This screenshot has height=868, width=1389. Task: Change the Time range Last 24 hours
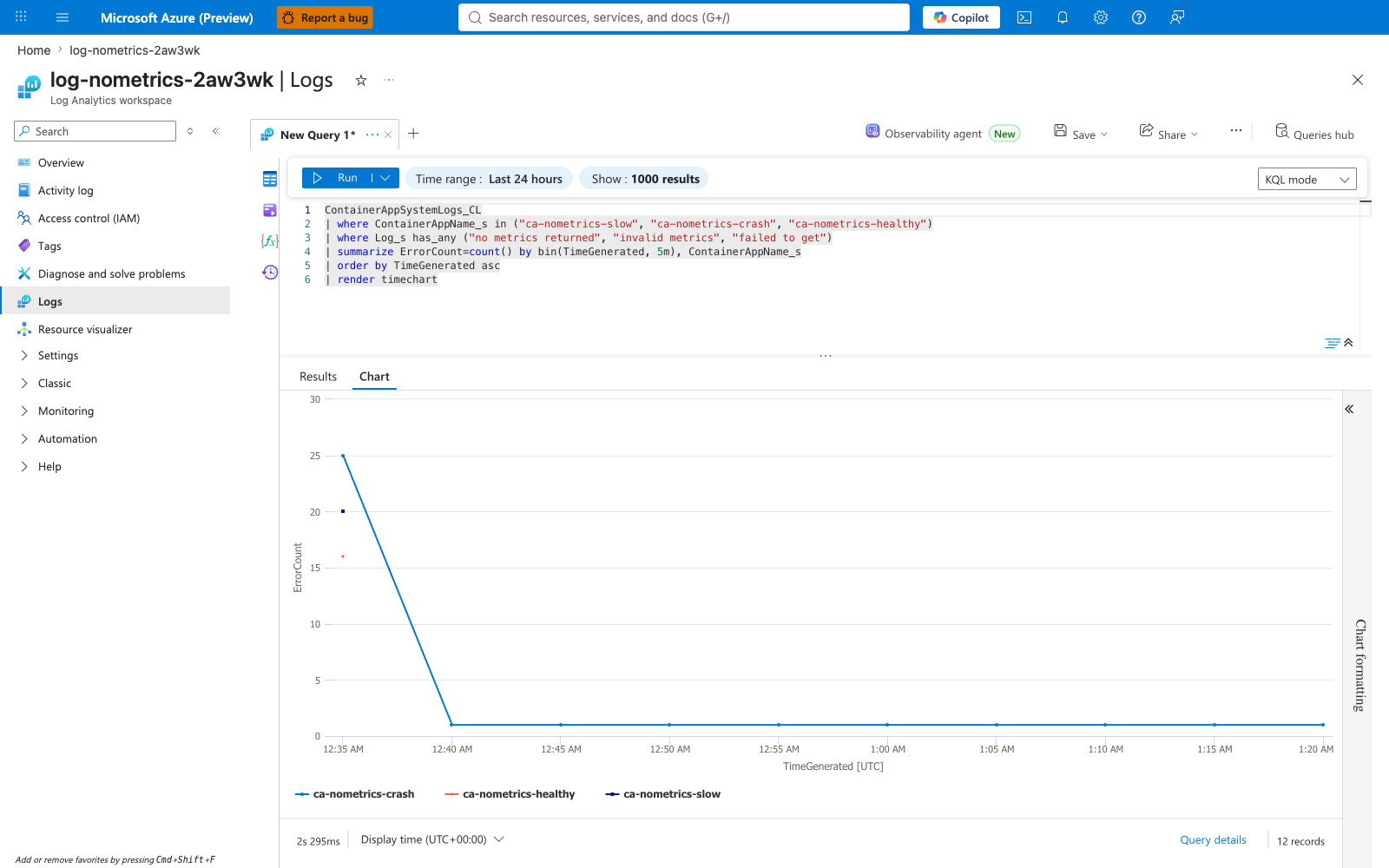click(x=489, y=179)
